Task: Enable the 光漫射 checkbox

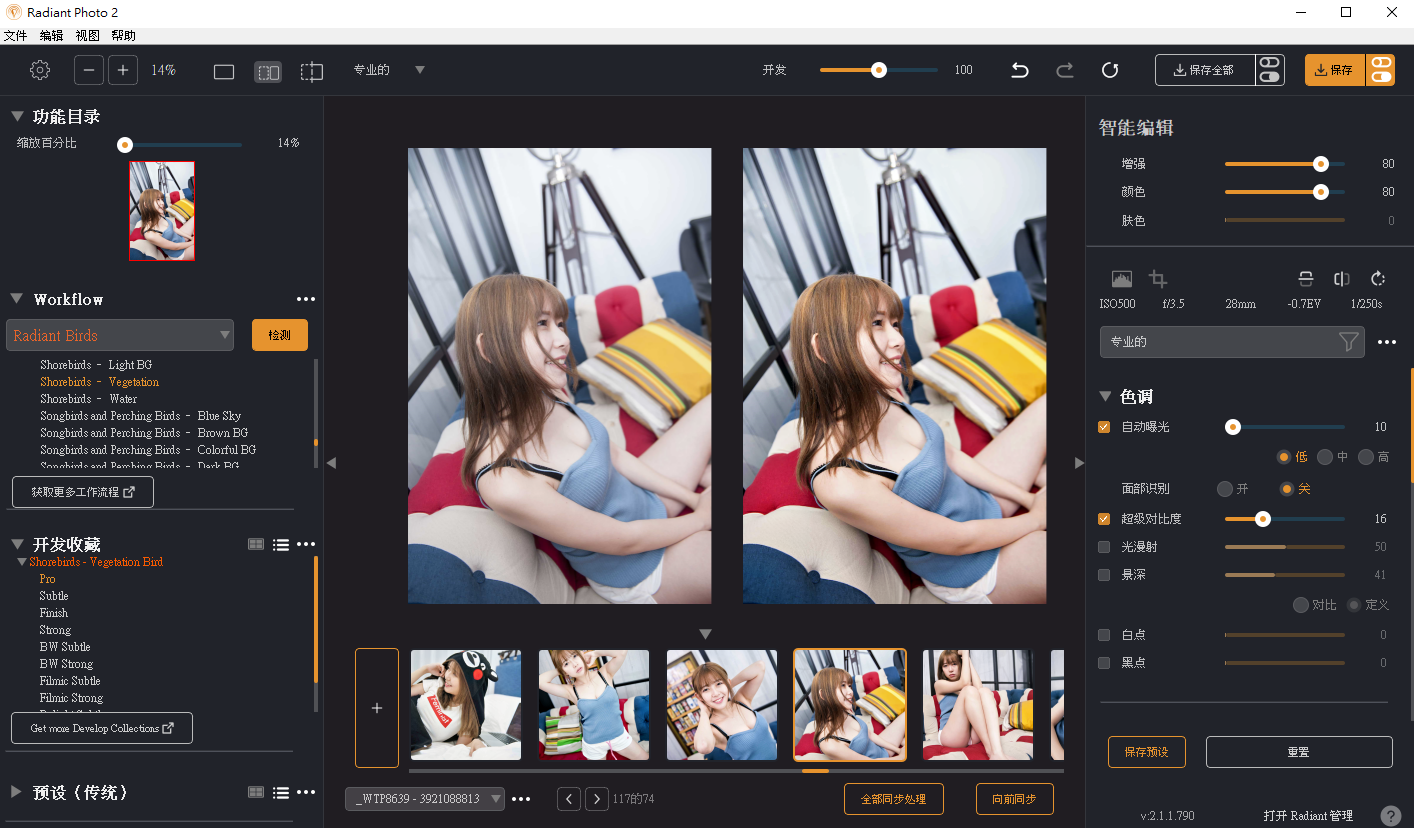Action: pos(1104,547)
